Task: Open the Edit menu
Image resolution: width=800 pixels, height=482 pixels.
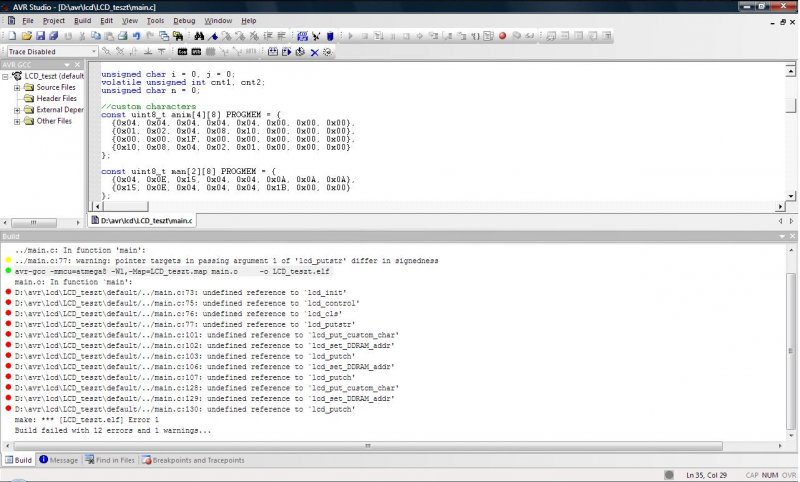Action: [x=106, y=21]
